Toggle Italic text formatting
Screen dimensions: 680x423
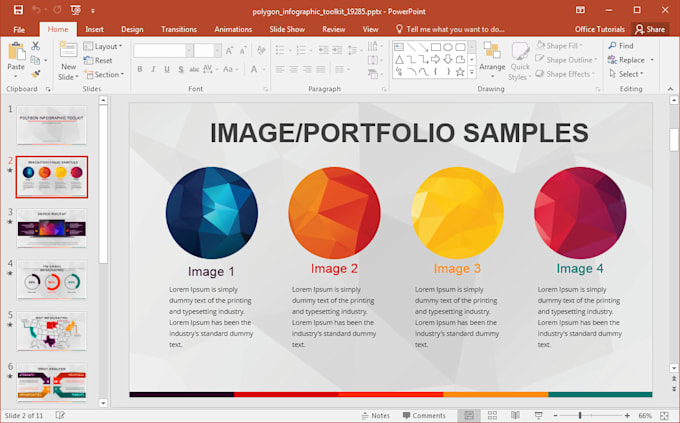(x=153, y=70)
